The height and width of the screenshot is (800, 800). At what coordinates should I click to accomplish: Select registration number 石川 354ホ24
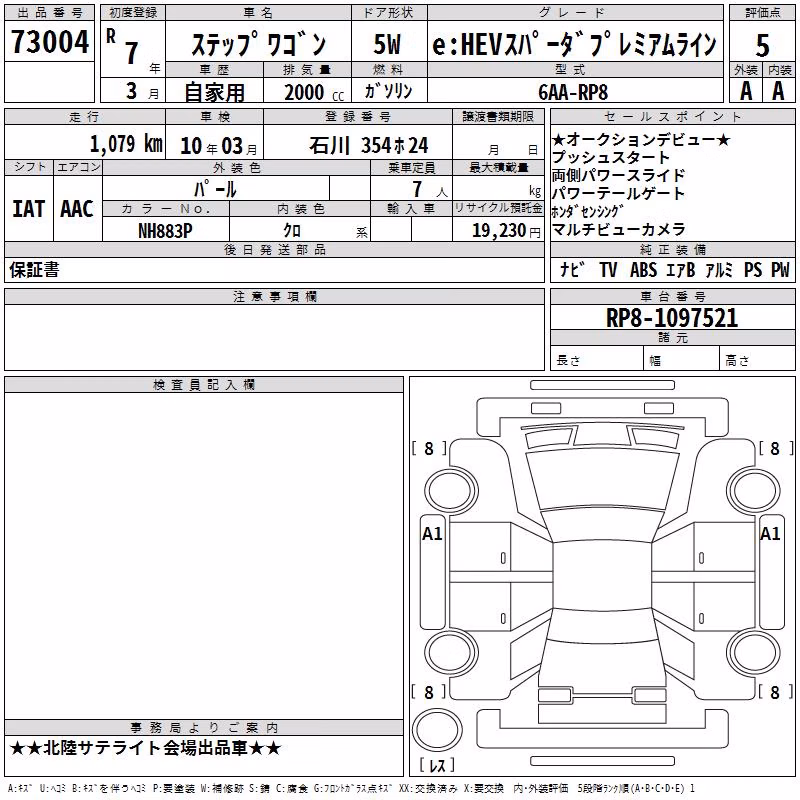pyautogui.click(x=368, y=145)
